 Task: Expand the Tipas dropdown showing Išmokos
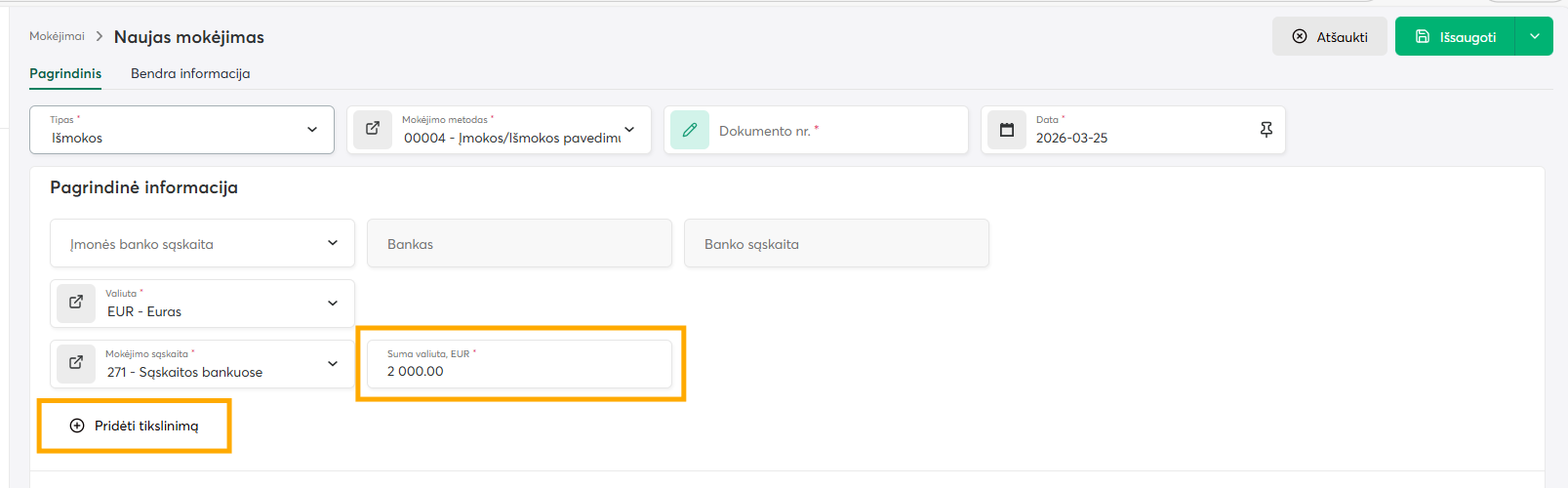click(311, 130)
